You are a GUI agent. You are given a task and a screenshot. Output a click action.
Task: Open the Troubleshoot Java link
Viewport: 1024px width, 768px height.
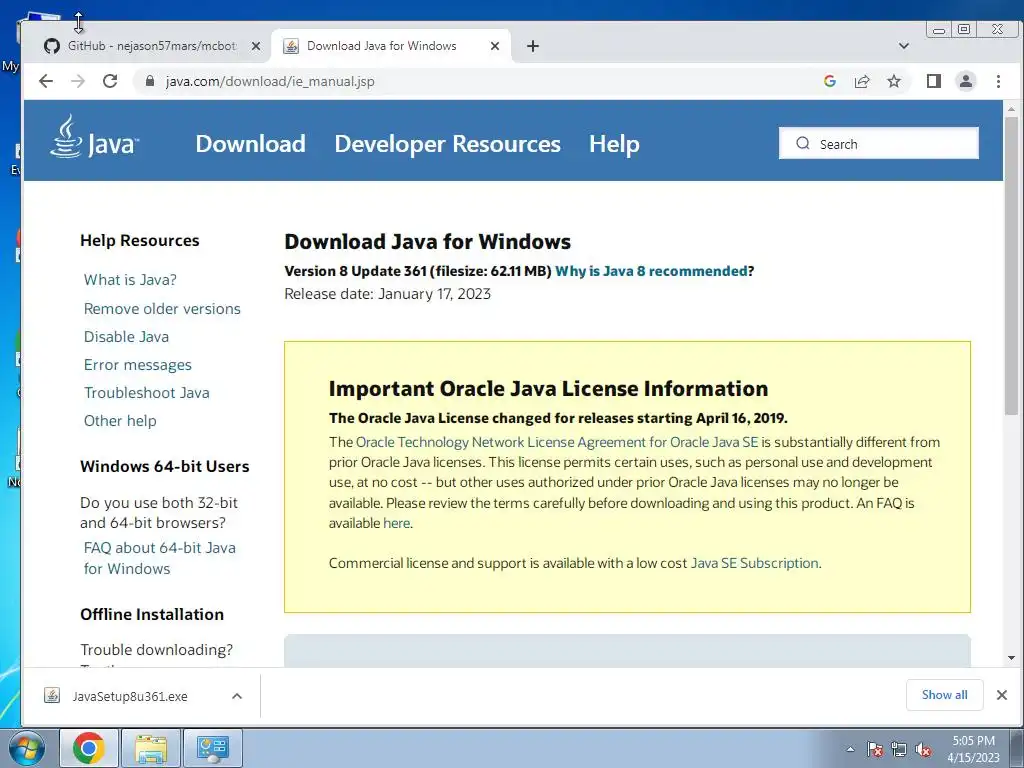[146, 393]
